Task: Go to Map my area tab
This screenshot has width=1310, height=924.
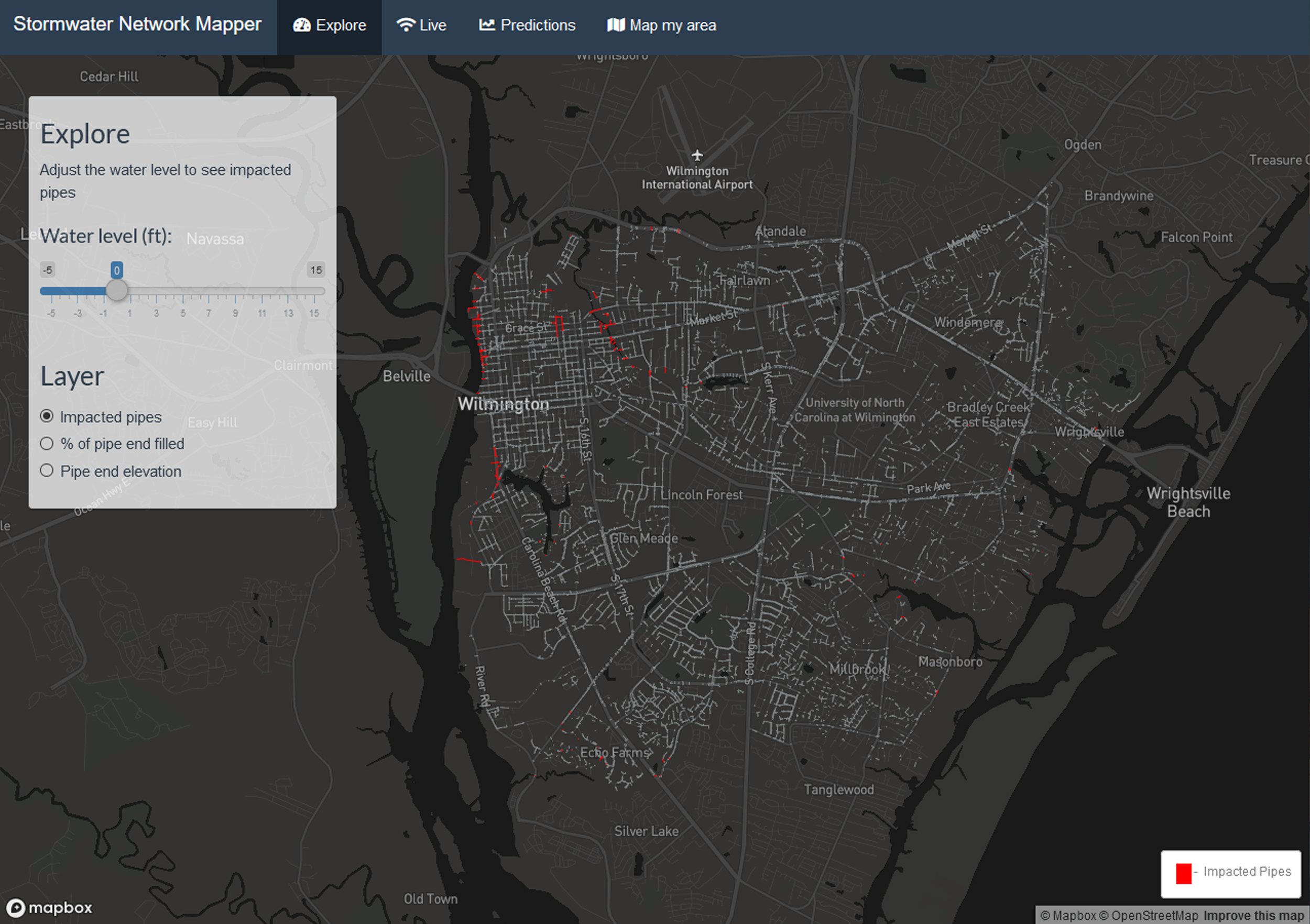Action: click(662, 25)
